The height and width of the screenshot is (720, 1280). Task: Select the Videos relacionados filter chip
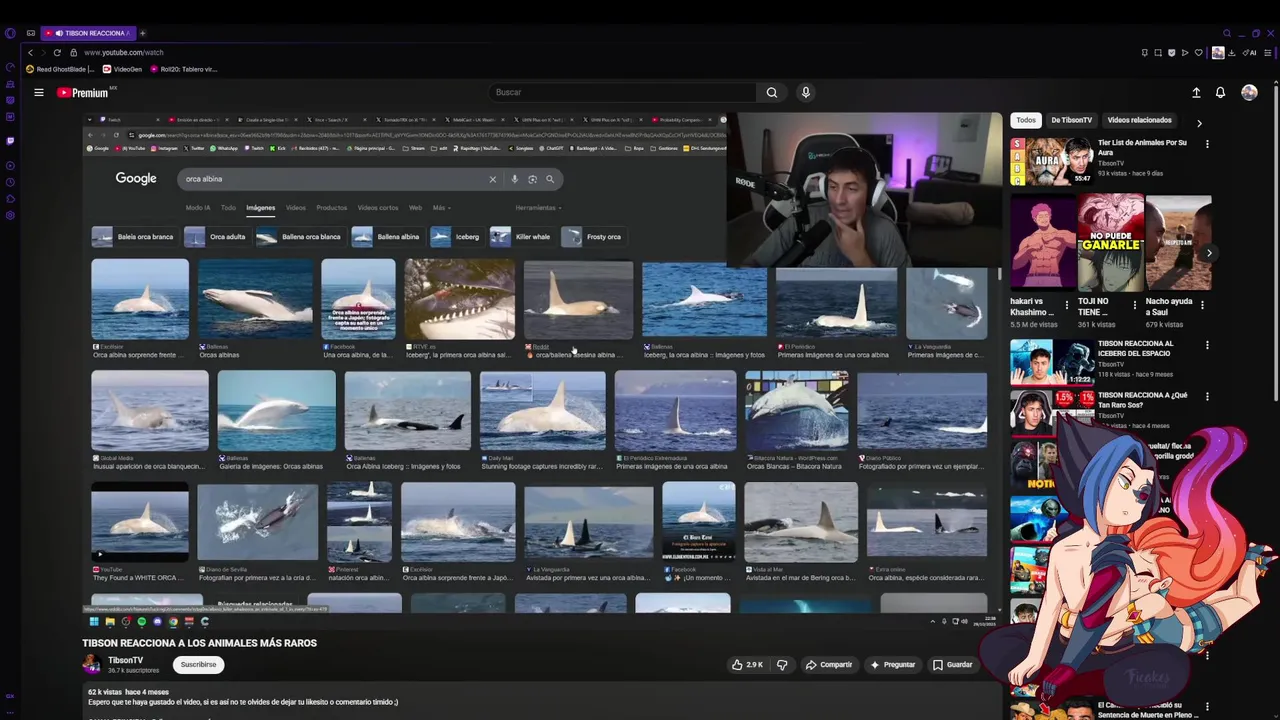[1139, 120]
